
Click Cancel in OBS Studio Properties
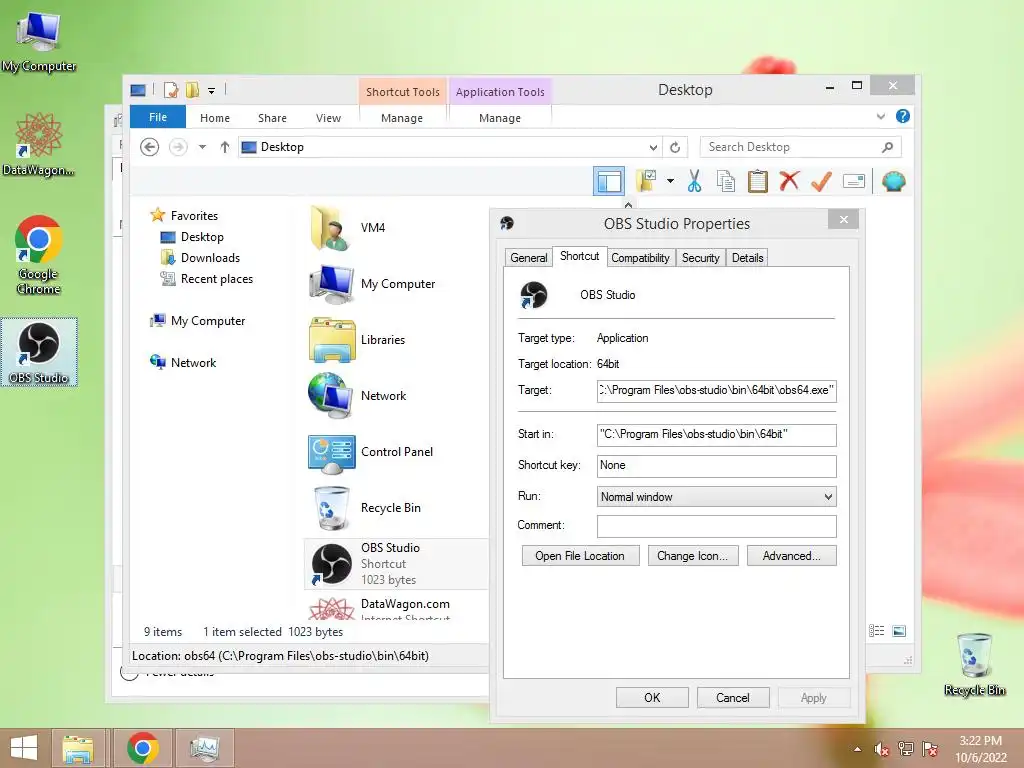tap(733, 697)
